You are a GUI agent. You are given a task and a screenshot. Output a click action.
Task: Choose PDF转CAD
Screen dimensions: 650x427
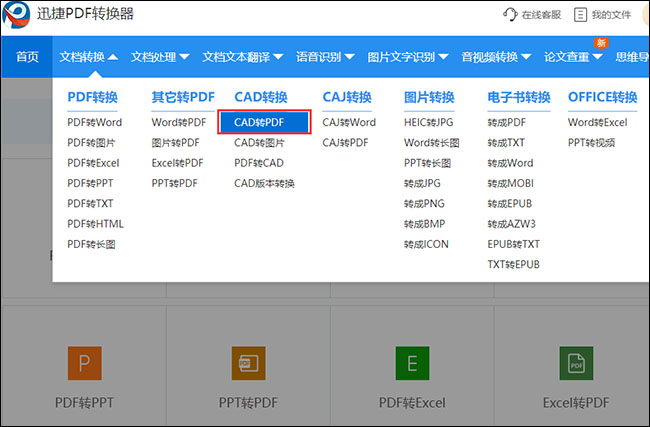pyautogui.click(x=259, y=163)
